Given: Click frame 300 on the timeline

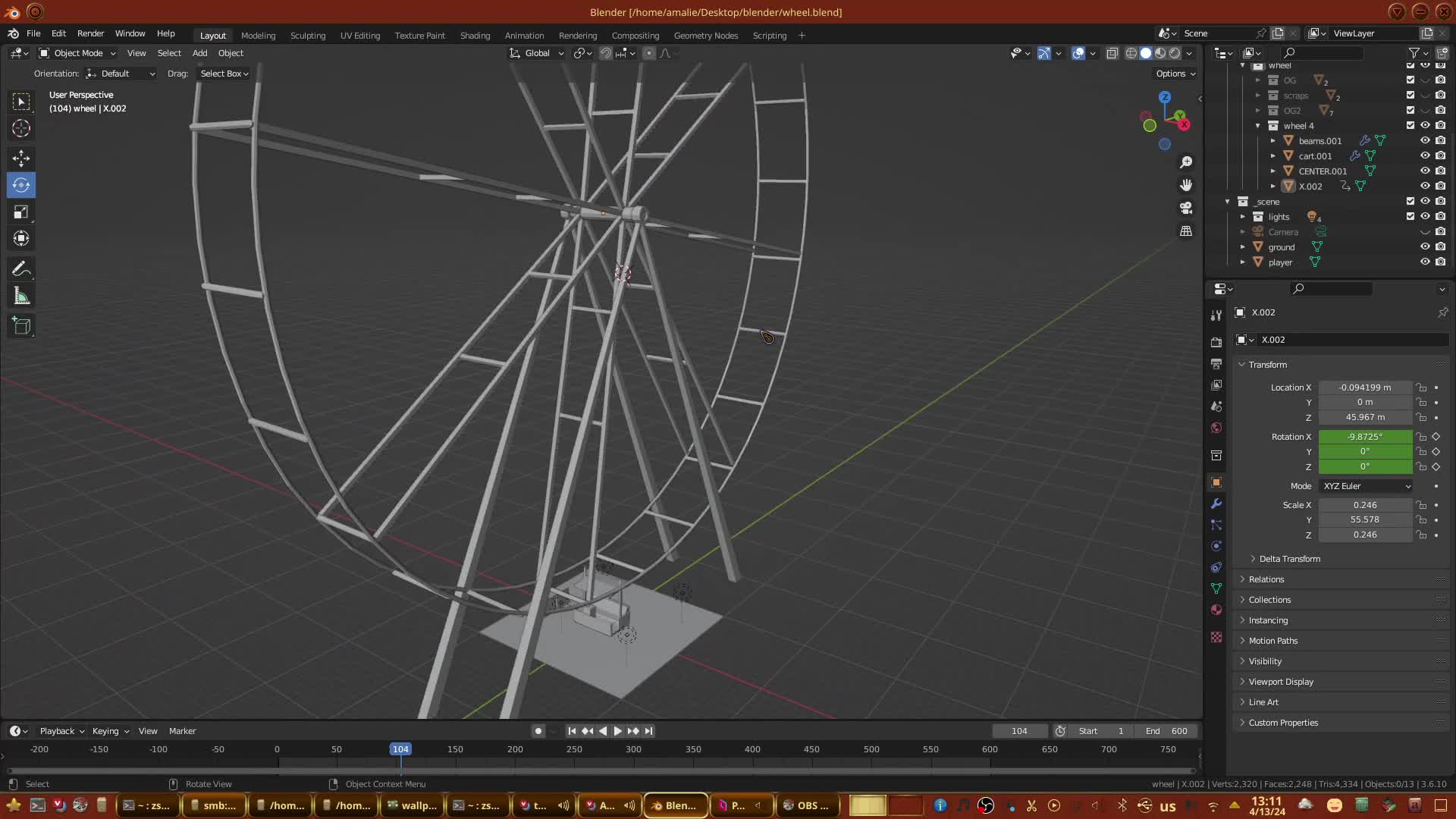Looking at the screenshot, I should coord(633,749).
